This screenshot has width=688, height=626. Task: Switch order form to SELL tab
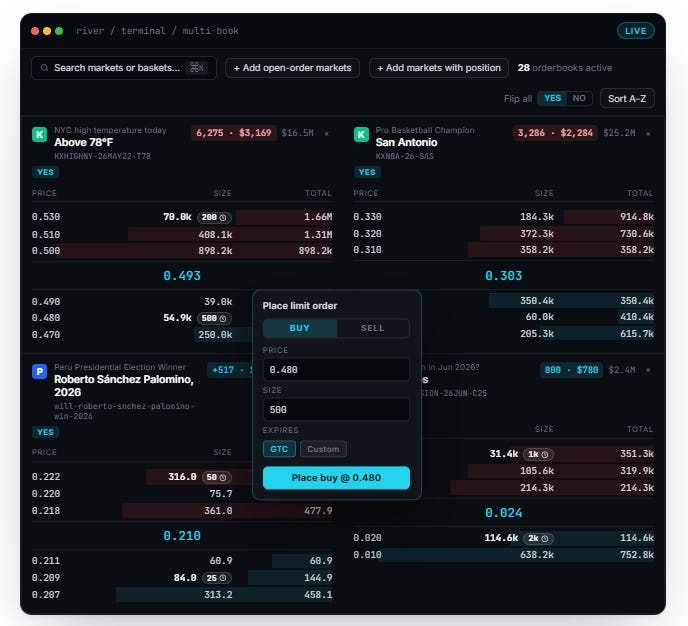point(373,328)
